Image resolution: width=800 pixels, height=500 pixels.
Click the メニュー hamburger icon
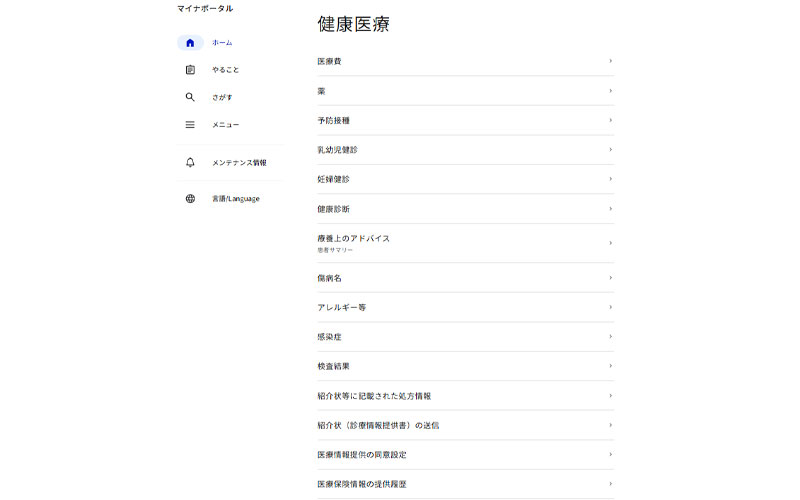click(x=190, y=124)
